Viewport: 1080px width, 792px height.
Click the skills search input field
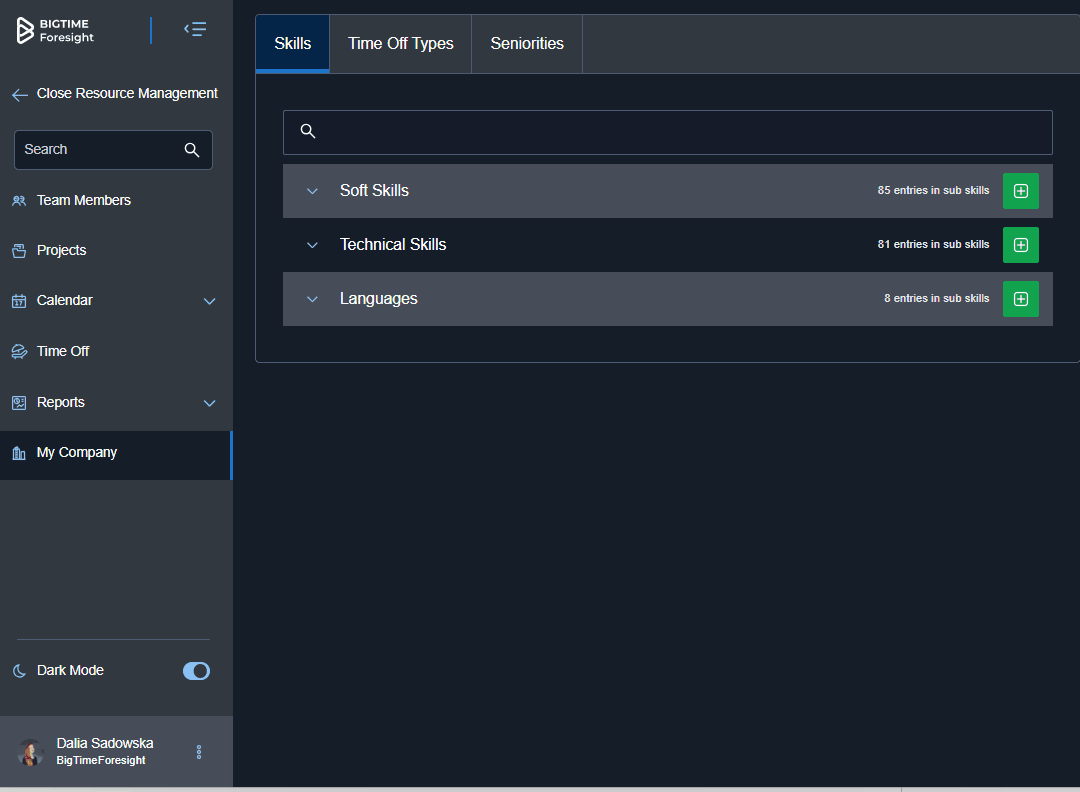pos(668,131)
